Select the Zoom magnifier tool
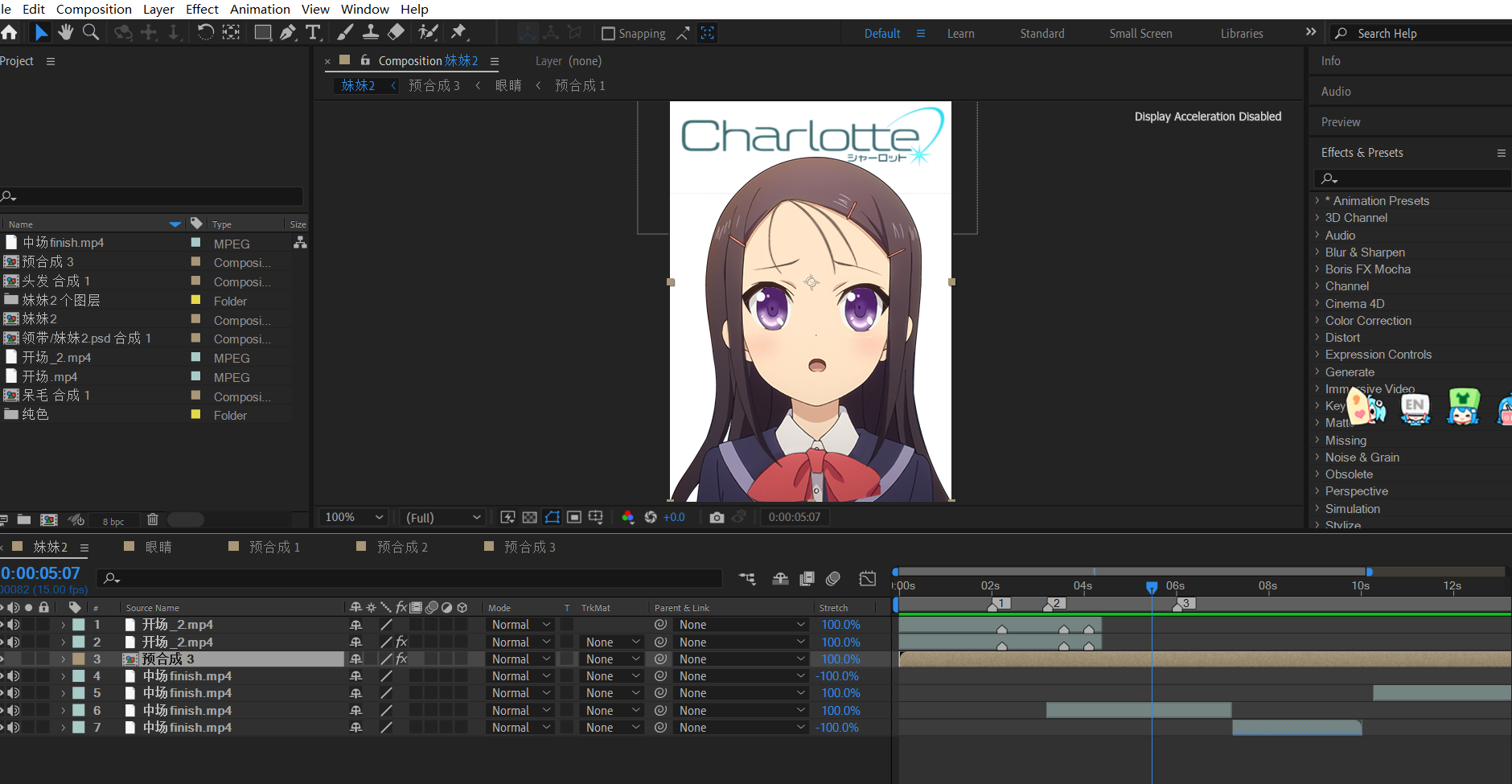This screenshot has height=784, width=1512. click(x=91, y=32)
